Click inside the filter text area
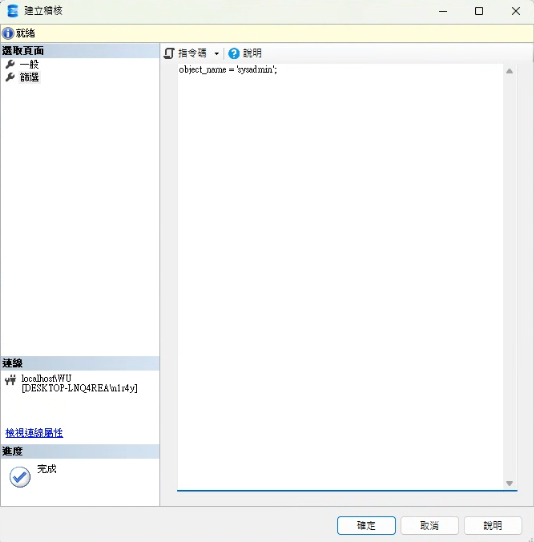The width and height of the screenshot is (534, 542). pos(340,277)
